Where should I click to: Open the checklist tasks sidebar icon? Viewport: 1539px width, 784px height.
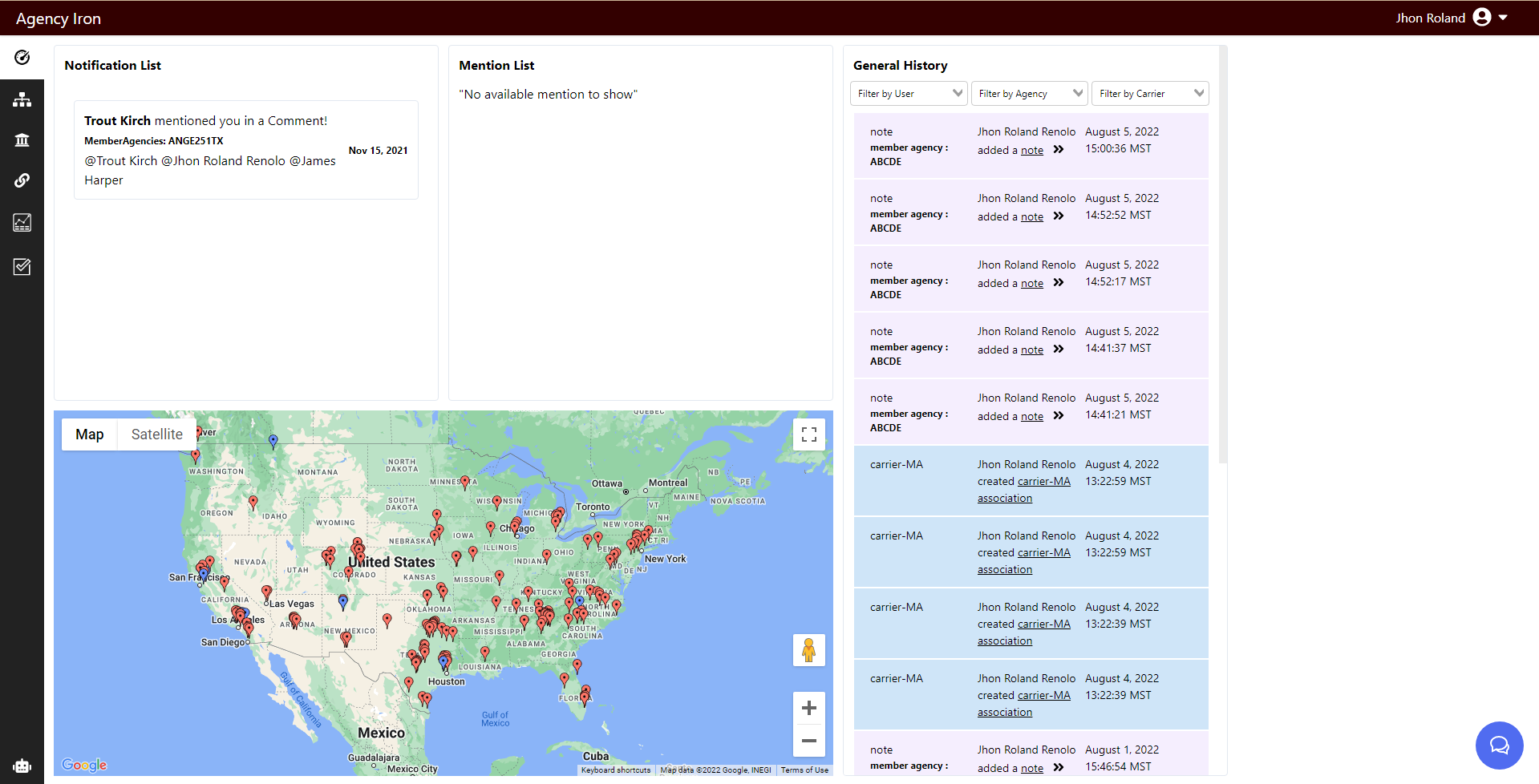[x=22, y=267]
